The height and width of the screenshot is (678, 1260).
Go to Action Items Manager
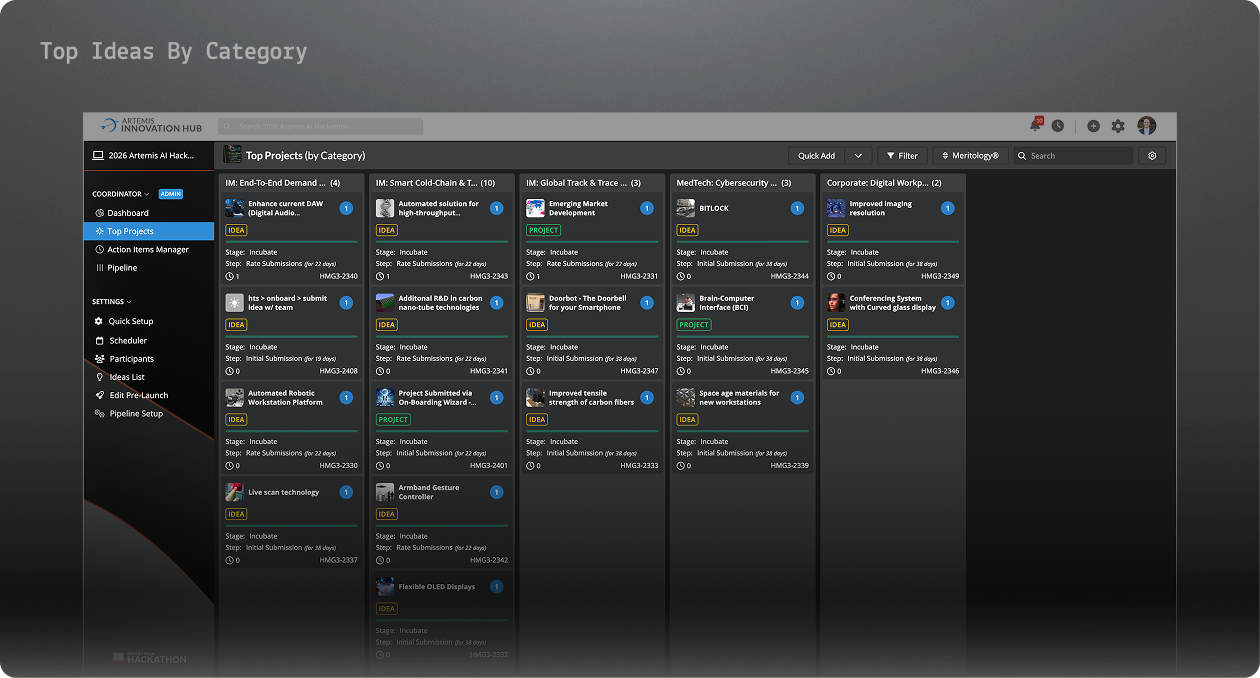coord(148,250)
